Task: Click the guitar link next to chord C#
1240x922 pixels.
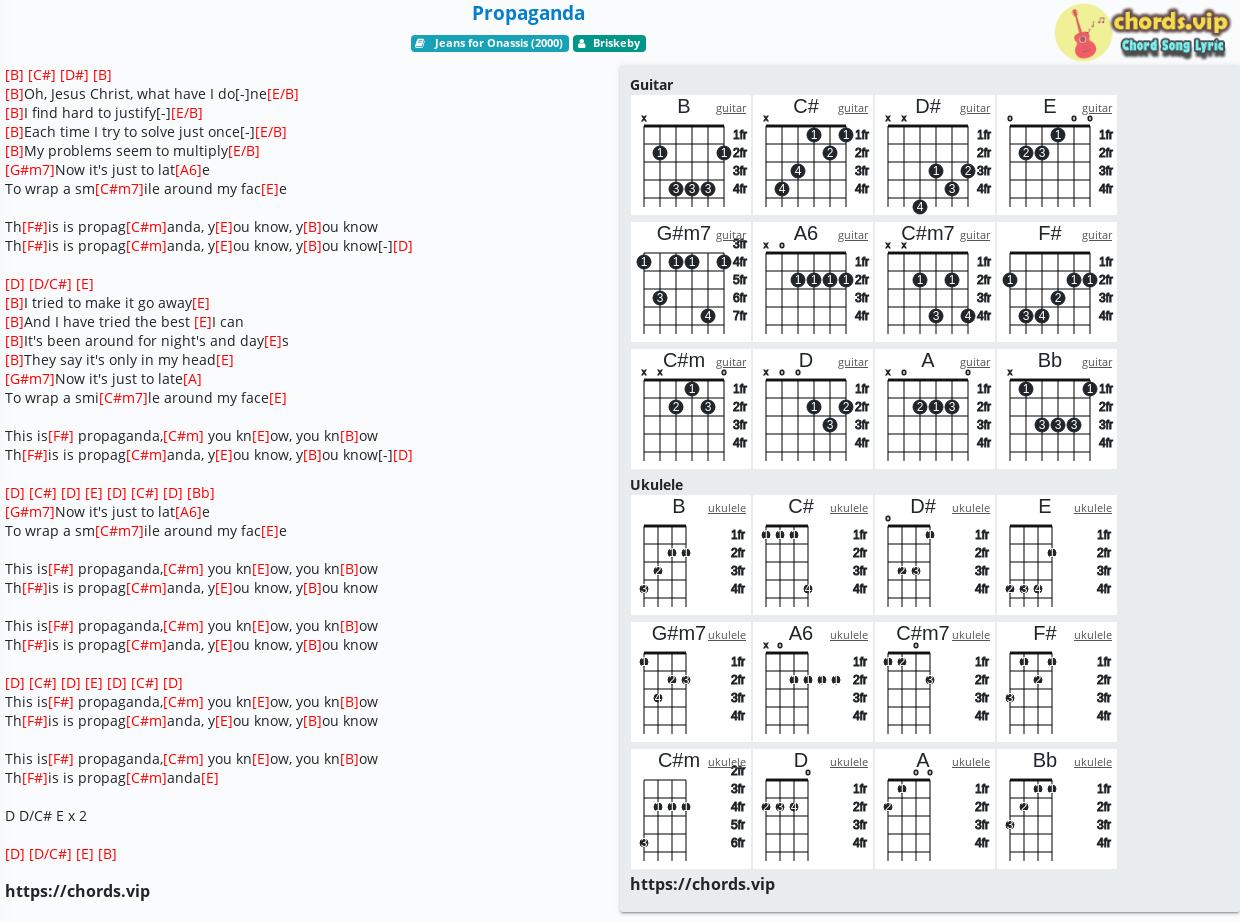Action: 853,108
